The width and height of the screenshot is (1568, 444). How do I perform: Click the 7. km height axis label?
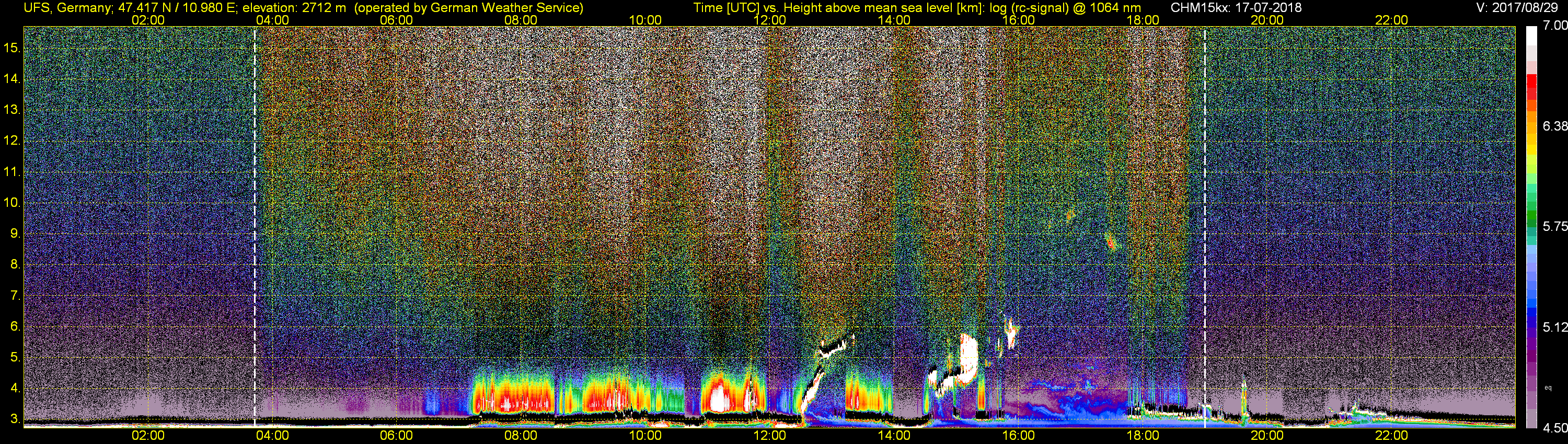(15, 296)
